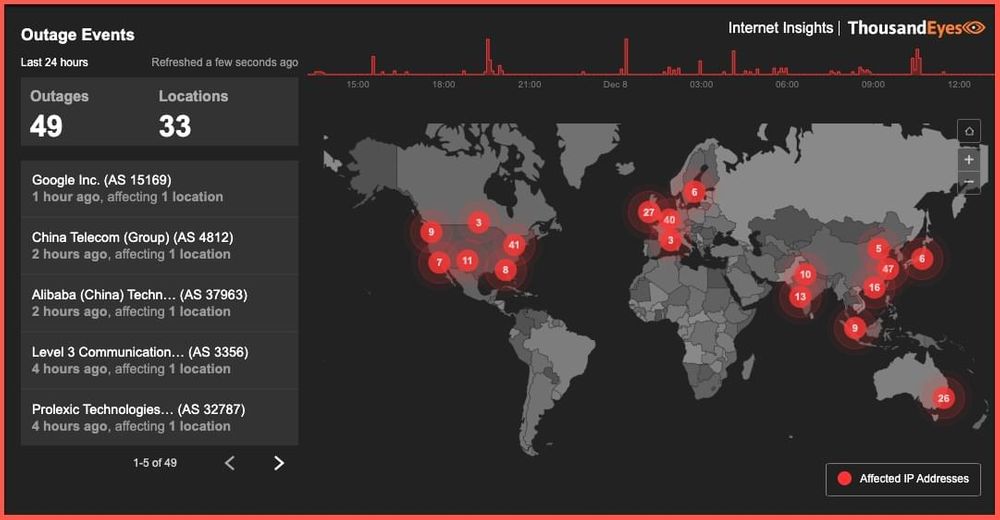Click the 03:00 timeline label
The width and height of the screenshot is (1000, 520).
701,85
